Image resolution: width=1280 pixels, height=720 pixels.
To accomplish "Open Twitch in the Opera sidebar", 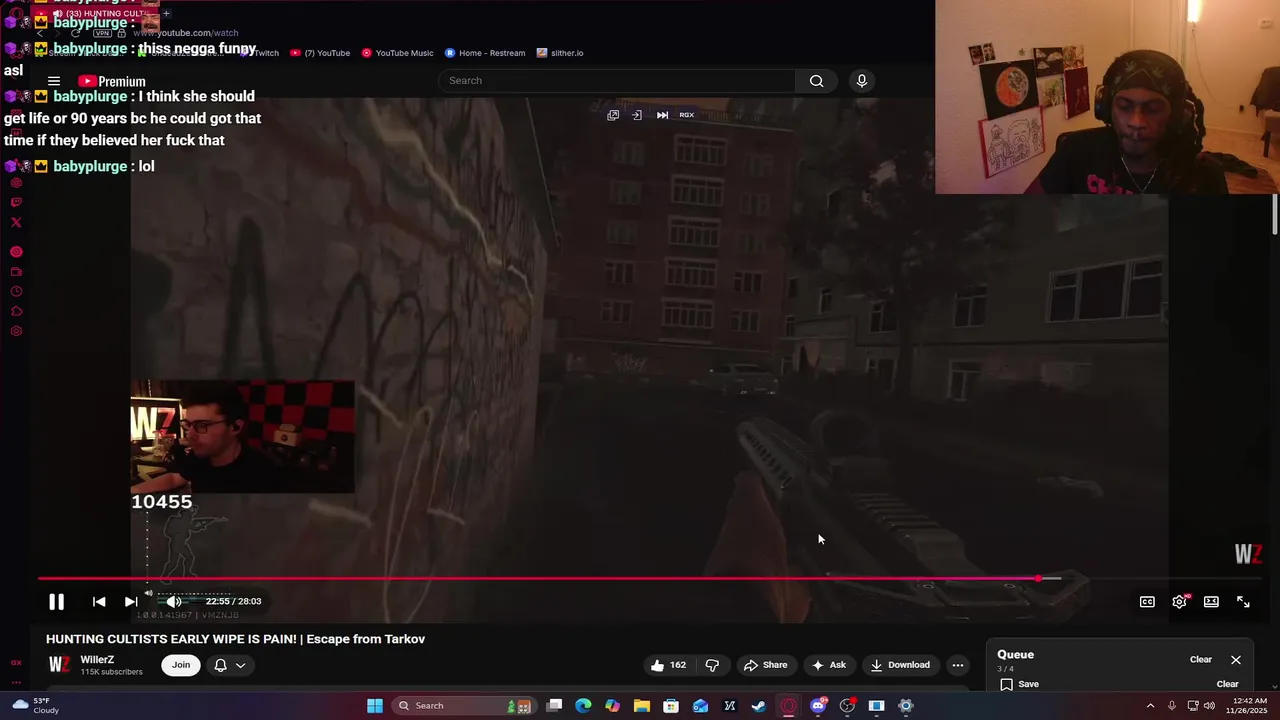I will pyautogui.click(x=16, y=202).
